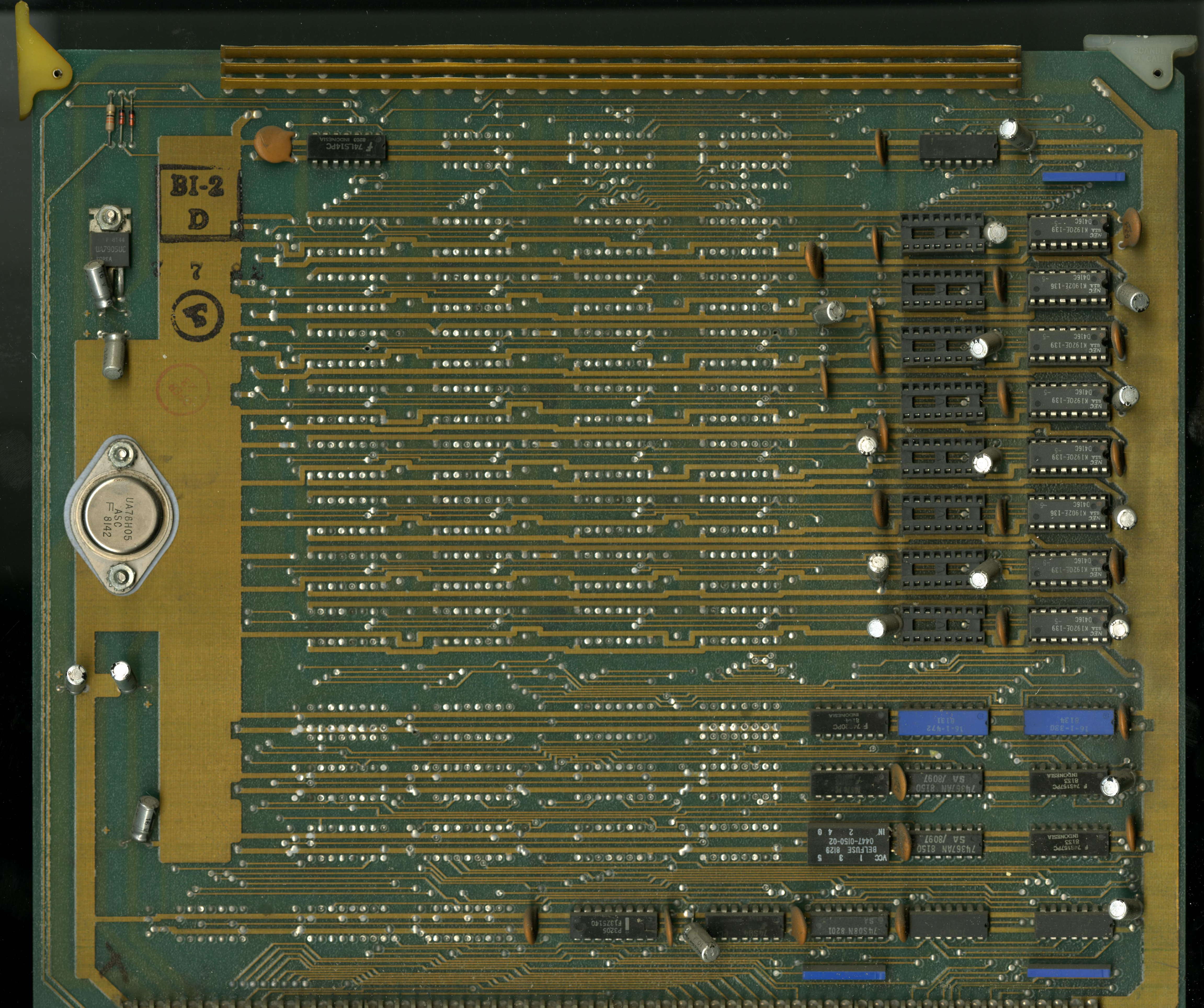Click the gold bus bars along top
This screenshot has height=1008, width=1204.
[x=619, y=69]
